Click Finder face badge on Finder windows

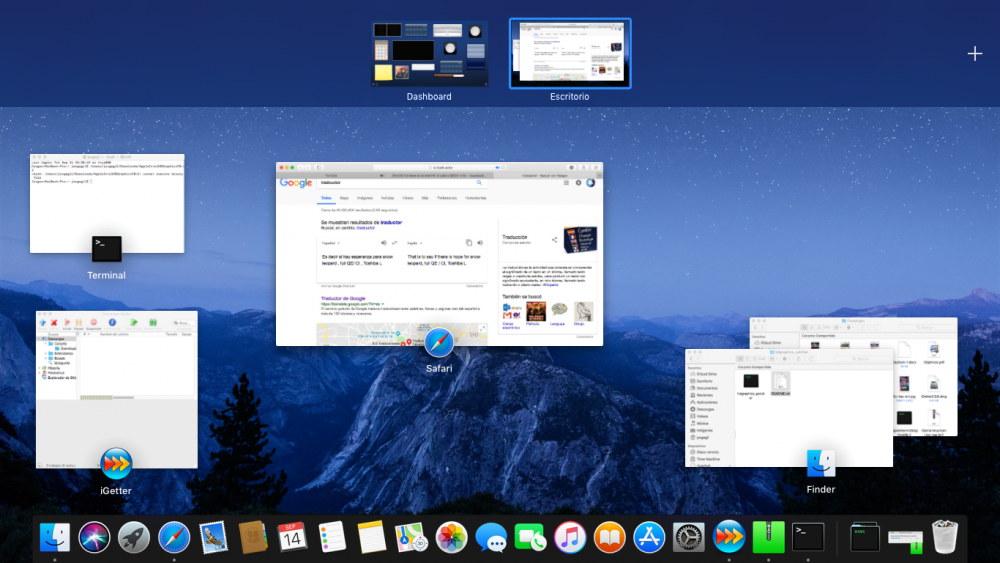point(821,464)
